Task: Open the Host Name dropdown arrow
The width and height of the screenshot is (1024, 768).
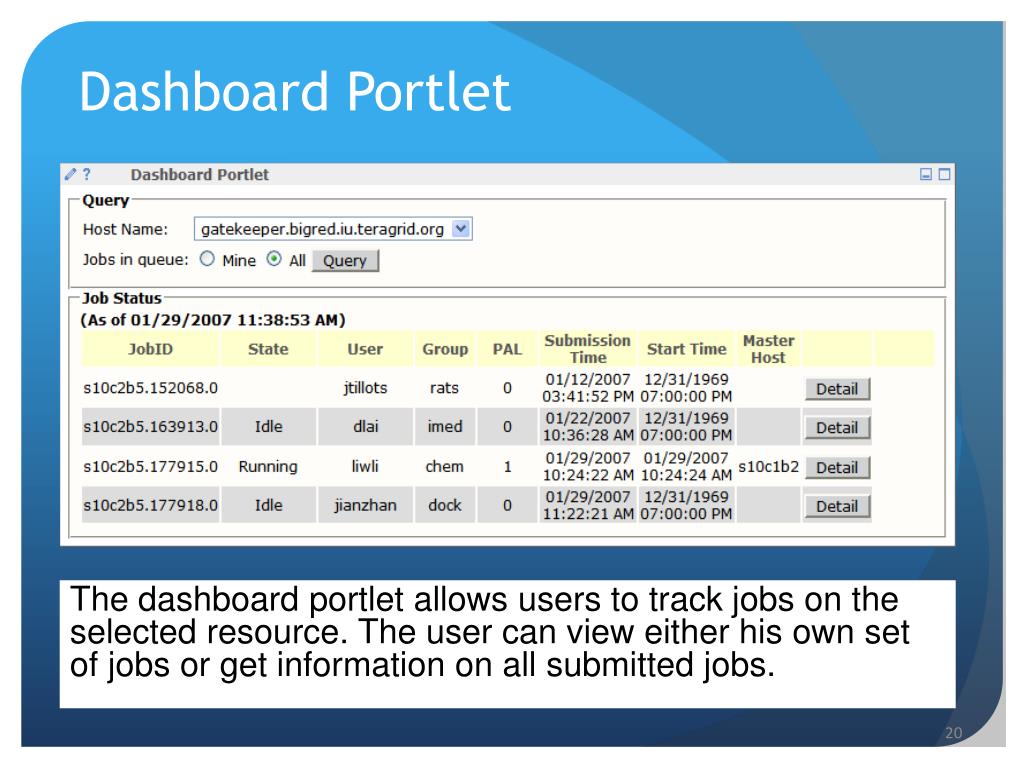Action: (461, 229)
